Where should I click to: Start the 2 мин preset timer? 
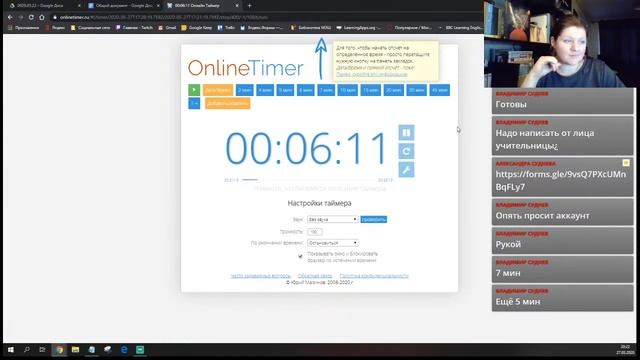click(244, 90)
